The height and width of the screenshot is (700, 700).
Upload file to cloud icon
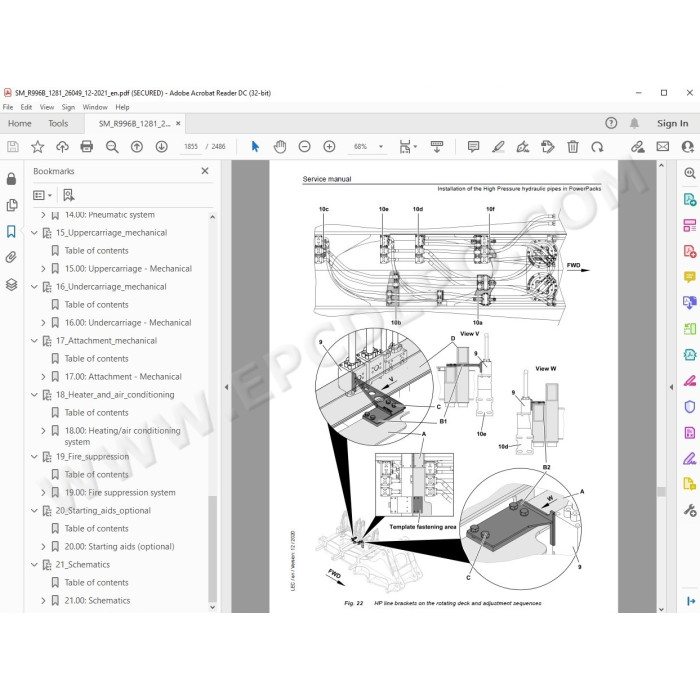[62, 146]
